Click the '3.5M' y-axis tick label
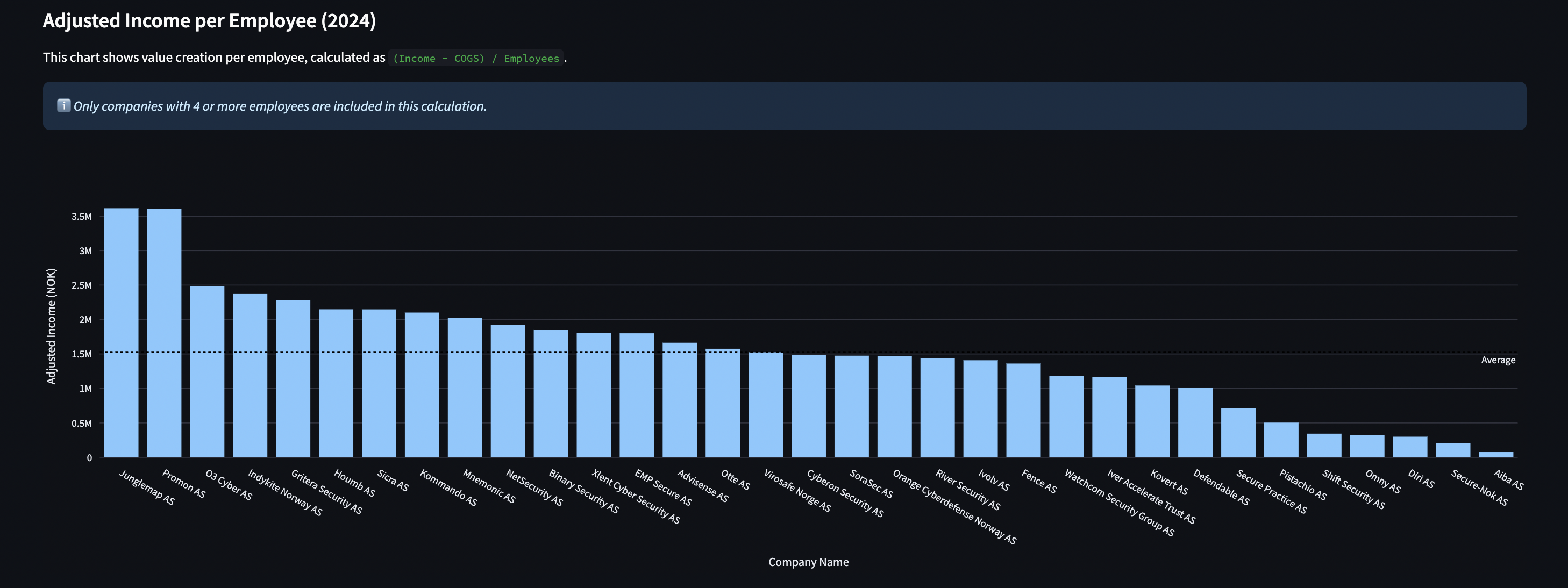 (x=82, y=217)
